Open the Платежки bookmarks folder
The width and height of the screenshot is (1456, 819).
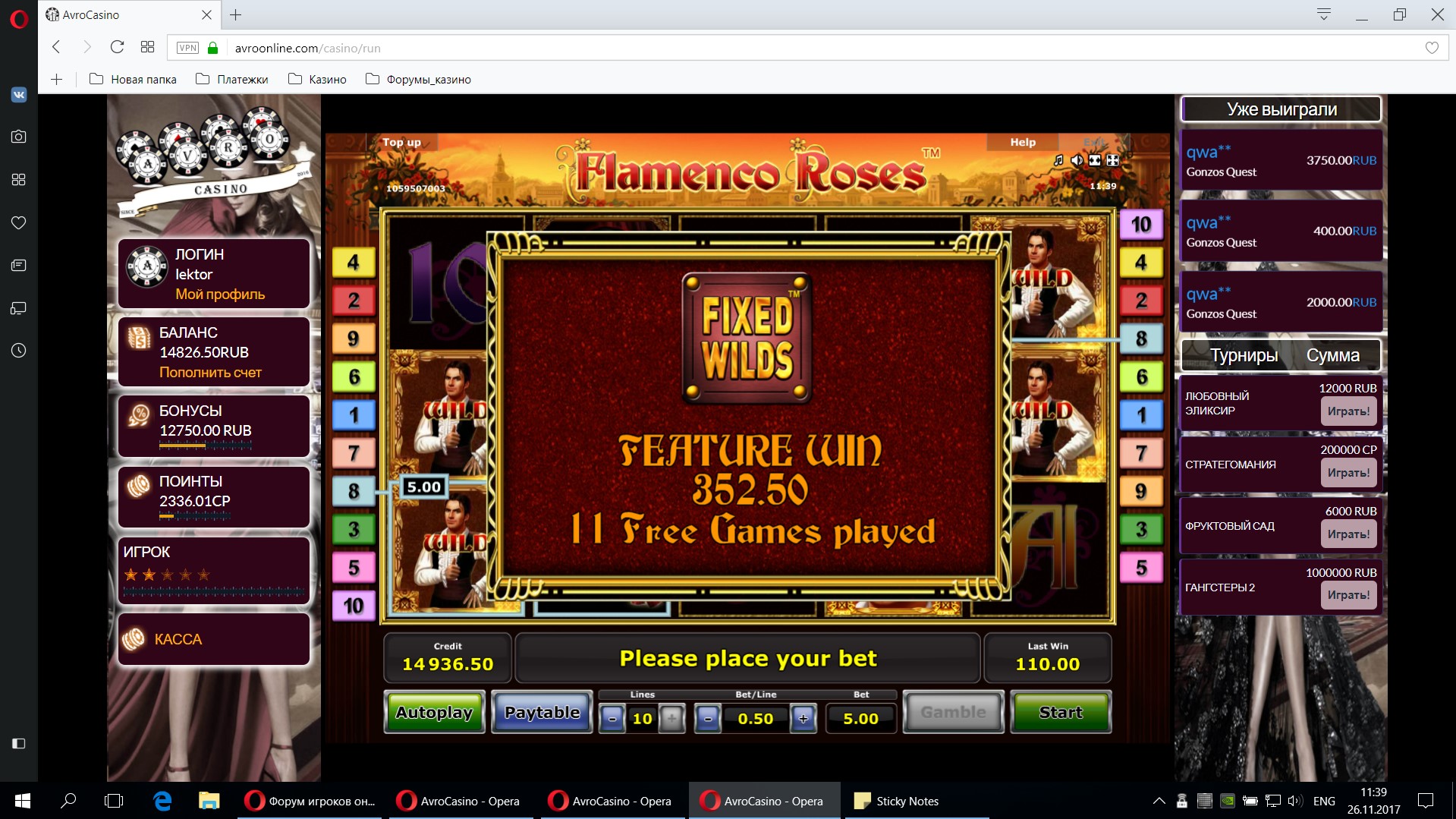[x=232, y=79]
